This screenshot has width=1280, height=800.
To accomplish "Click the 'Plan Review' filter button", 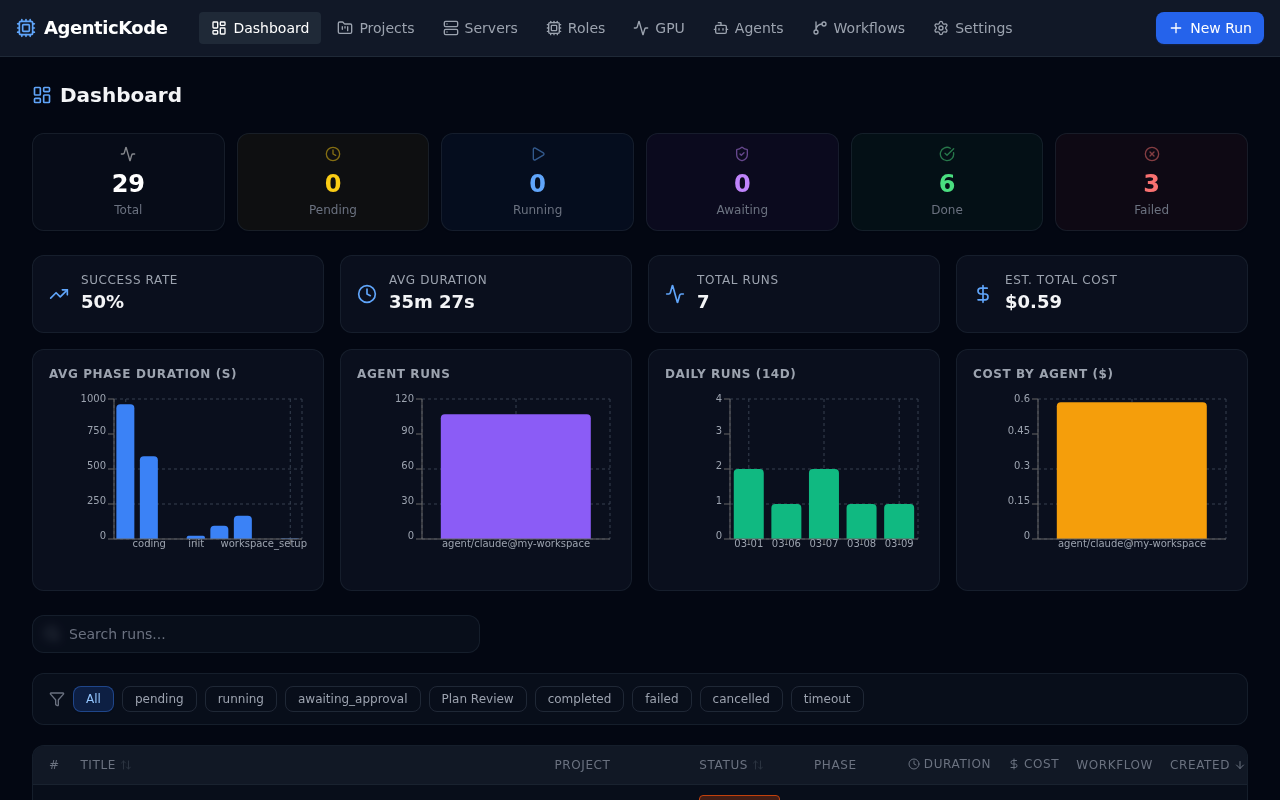I will [x=477, y=699].
